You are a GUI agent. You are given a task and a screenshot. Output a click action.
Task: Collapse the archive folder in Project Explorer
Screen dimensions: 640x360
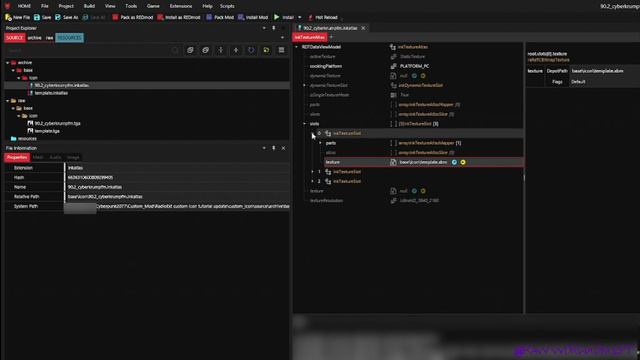pos(7,63)
